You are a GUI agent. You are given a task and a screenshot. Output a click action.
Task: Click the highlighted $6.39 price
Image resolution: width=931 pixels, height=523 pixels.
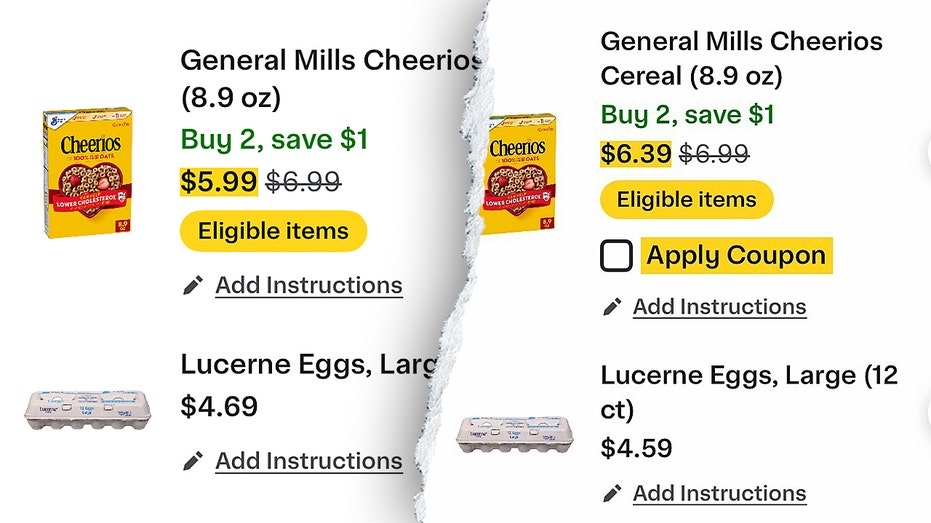pos(636,154)
